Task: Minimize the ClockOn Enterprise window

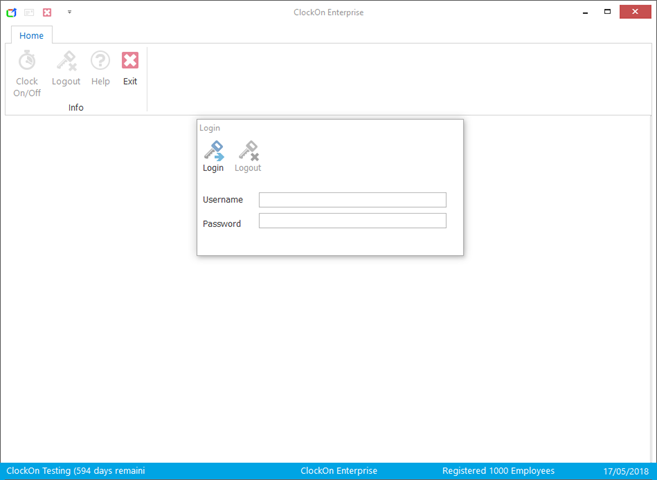Action: pos(585,12)
